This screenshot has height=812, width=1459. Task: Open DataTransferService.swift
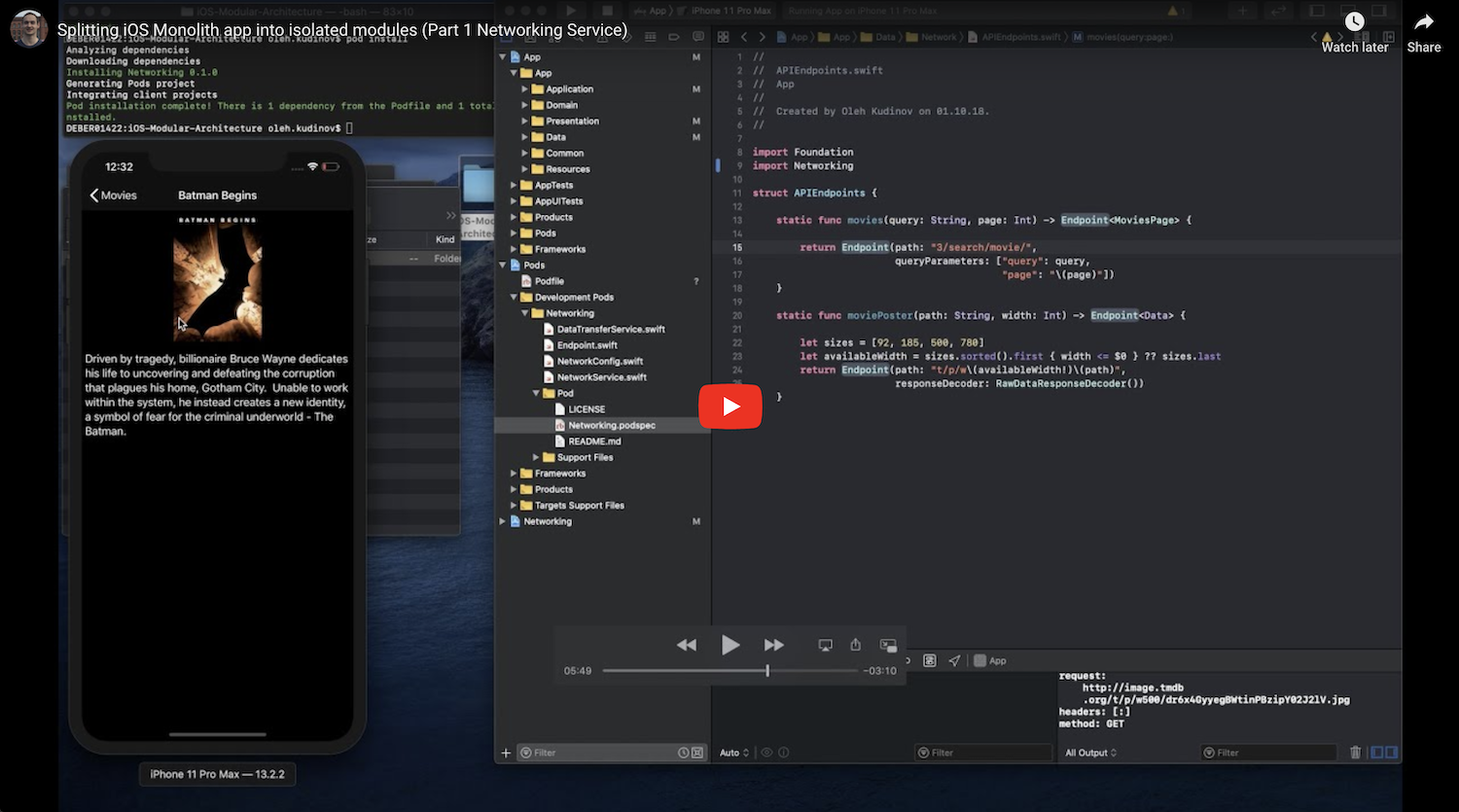tap(611, 329)
